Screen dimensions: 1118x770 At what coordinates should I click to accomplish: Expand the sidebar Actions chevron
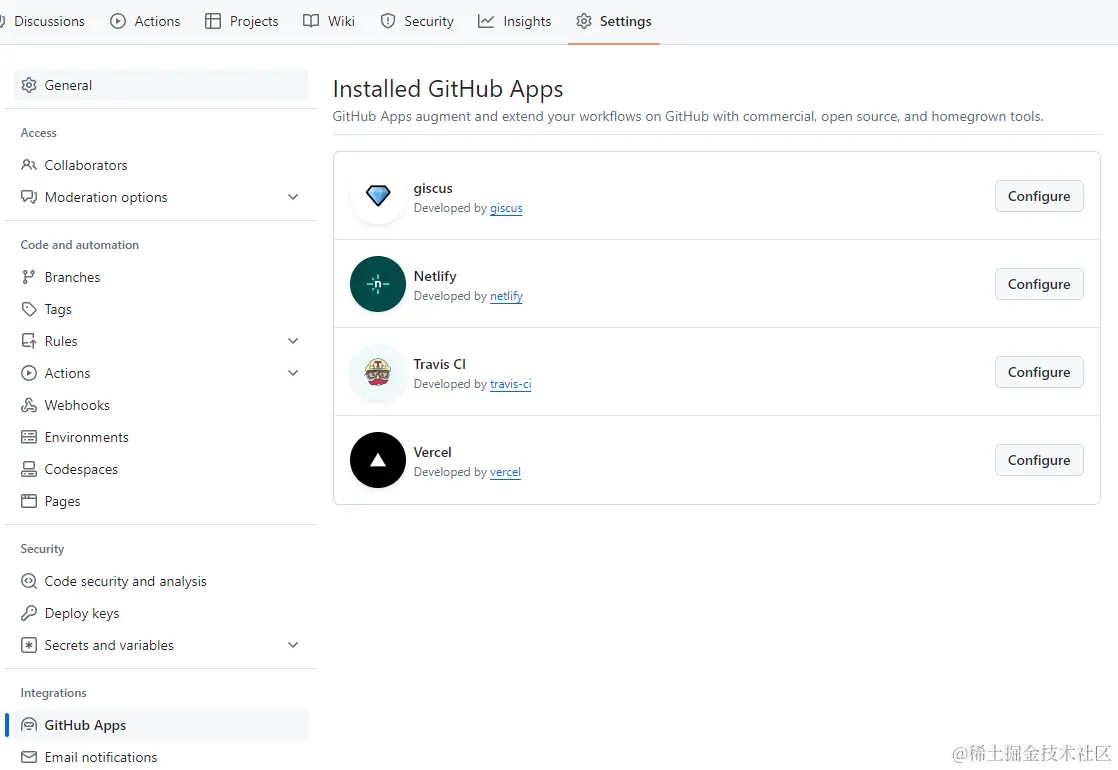pyautogui.click(x=293, y=373)
